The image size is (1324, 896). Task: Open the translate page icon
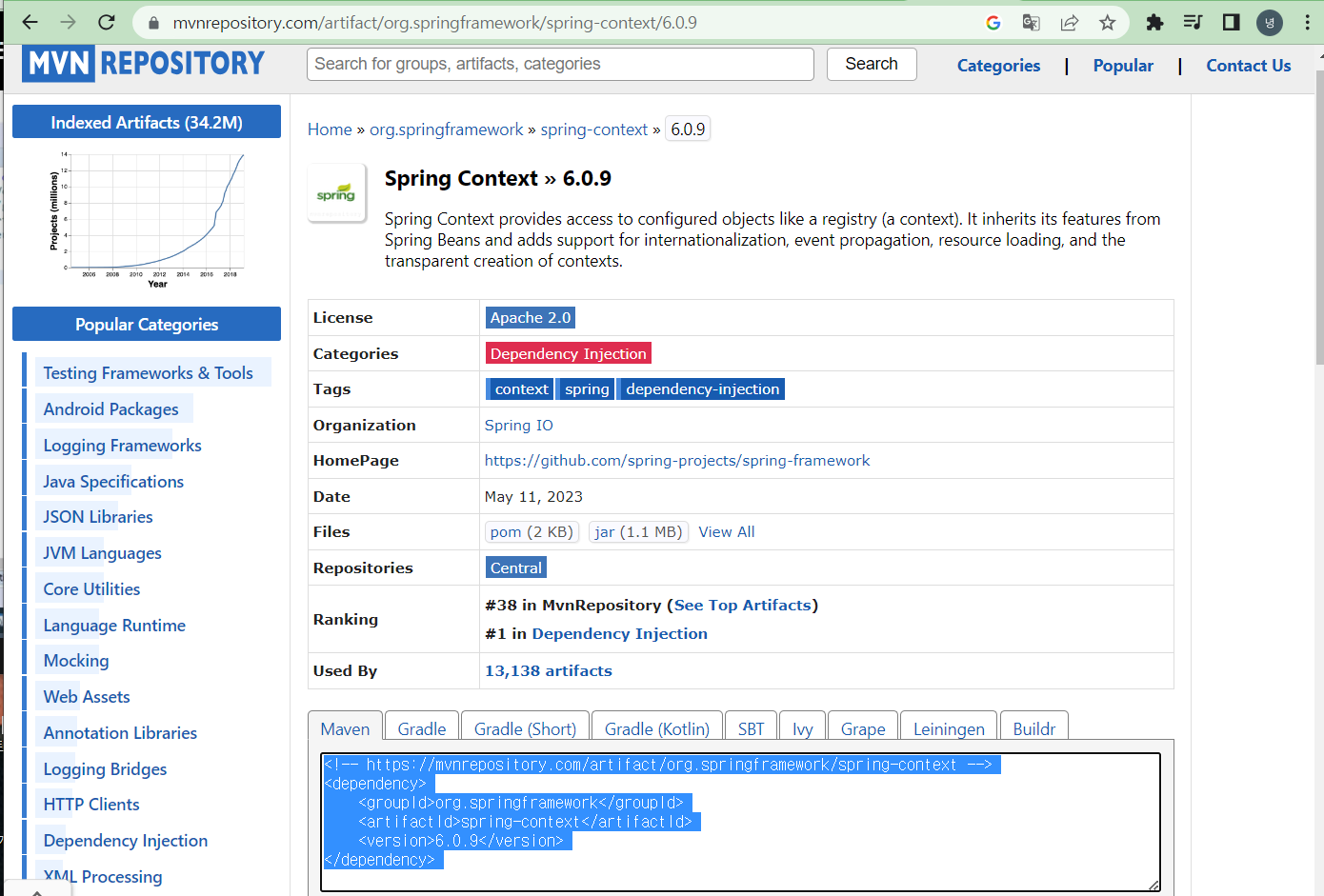point(1031,22)
